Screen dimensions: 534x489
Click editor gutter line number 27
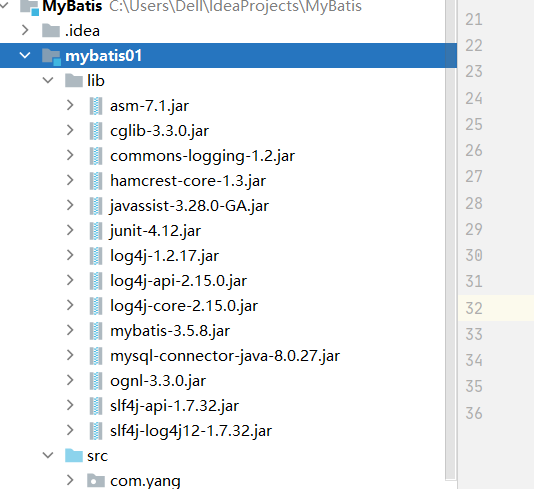pos(474,176)
